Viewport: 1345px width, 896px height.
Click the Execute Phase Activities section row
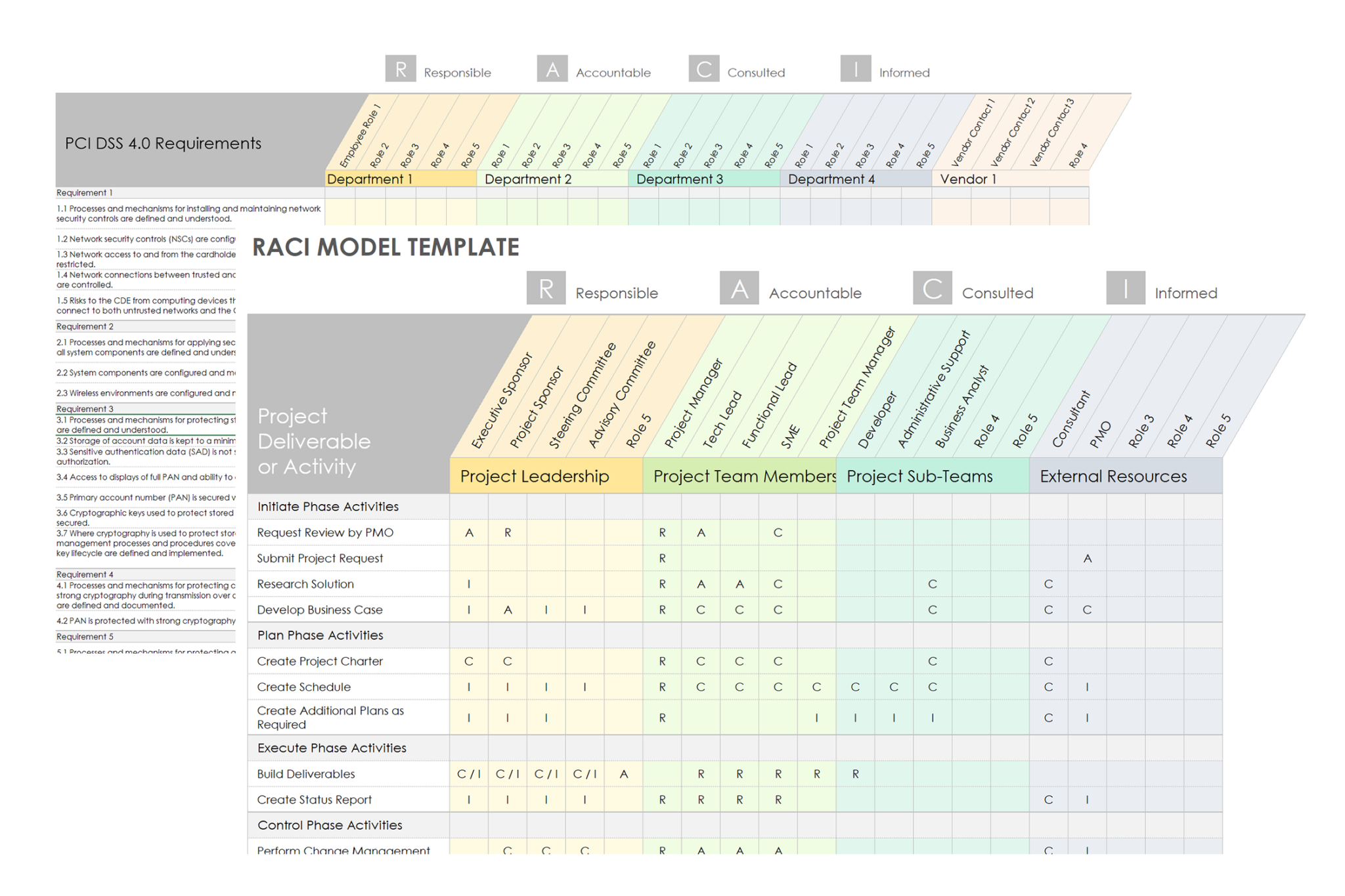tap(734, 748)
